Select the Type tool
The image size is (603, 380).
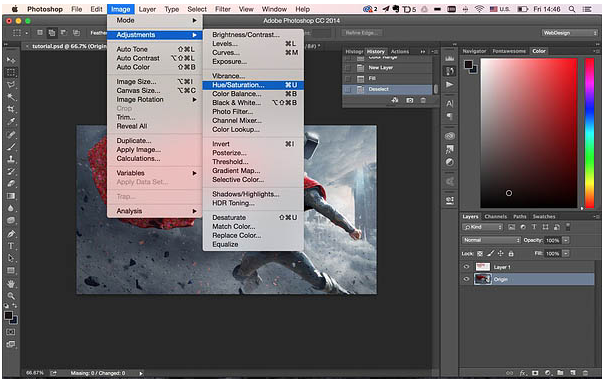11,246
